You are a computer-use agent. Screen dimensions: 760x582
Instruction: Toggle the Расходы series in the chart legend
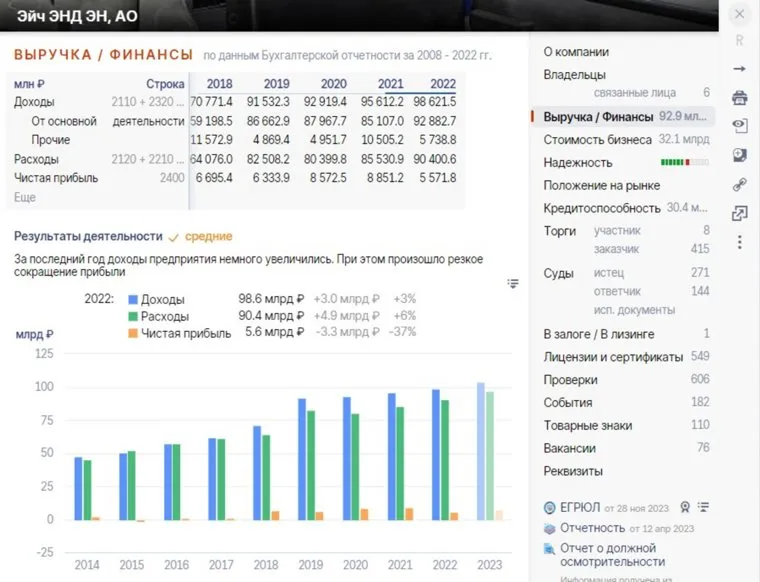click(x=162, y=316)
